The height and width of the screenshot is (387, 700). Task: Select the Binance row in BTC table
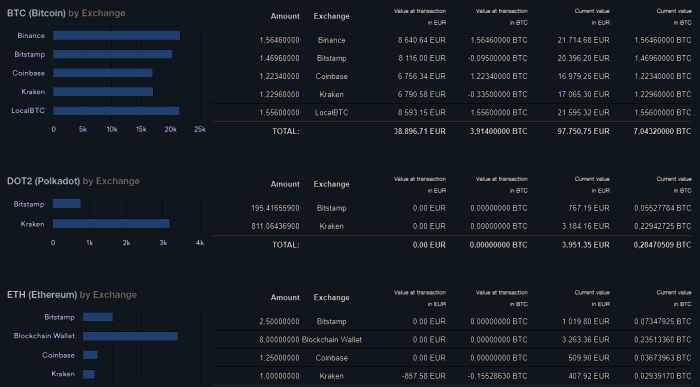coord(452,40)
